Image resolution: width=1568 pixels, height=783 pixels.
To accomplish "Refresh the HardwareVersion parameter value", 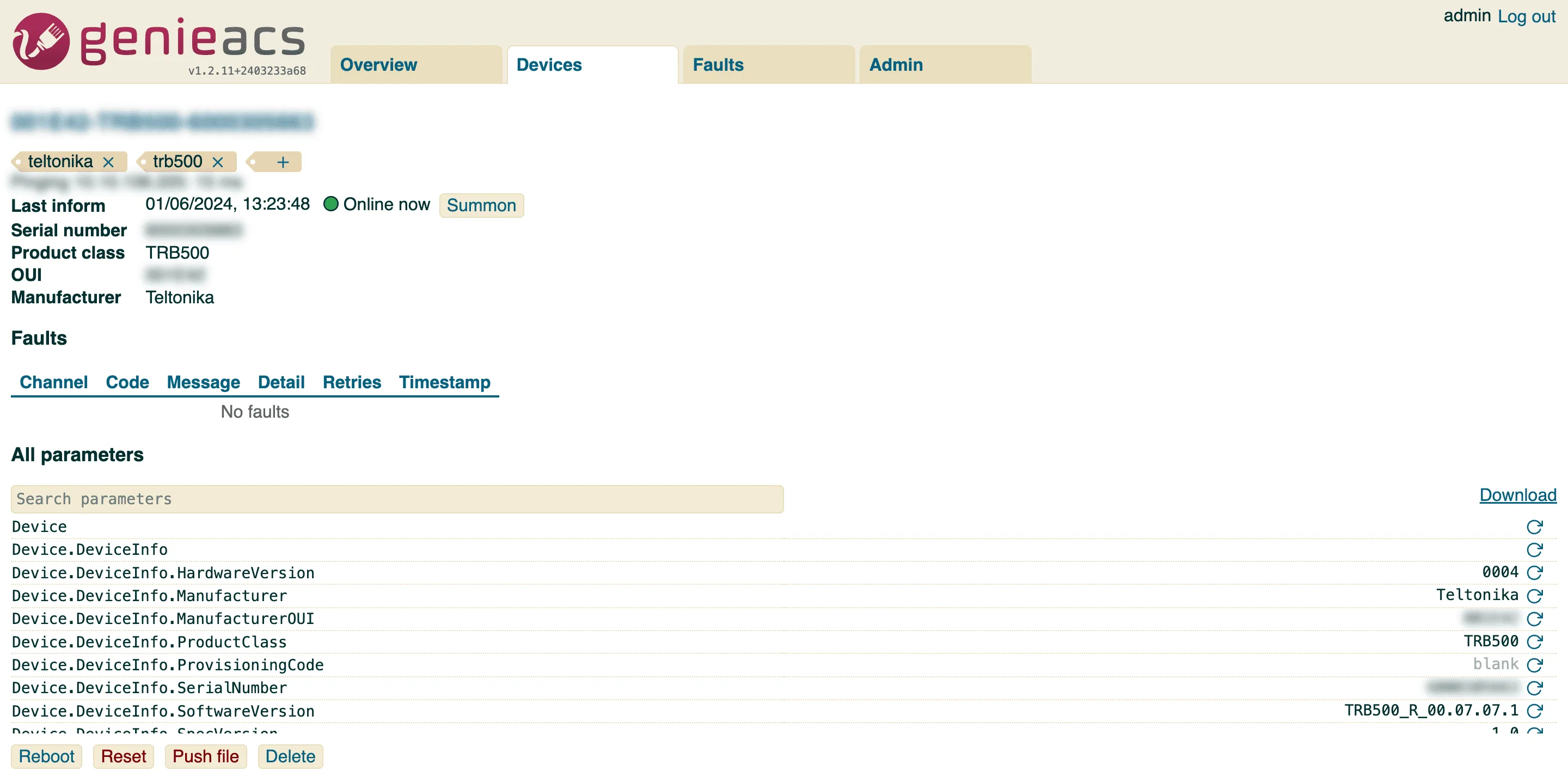I will [1535, 573].
